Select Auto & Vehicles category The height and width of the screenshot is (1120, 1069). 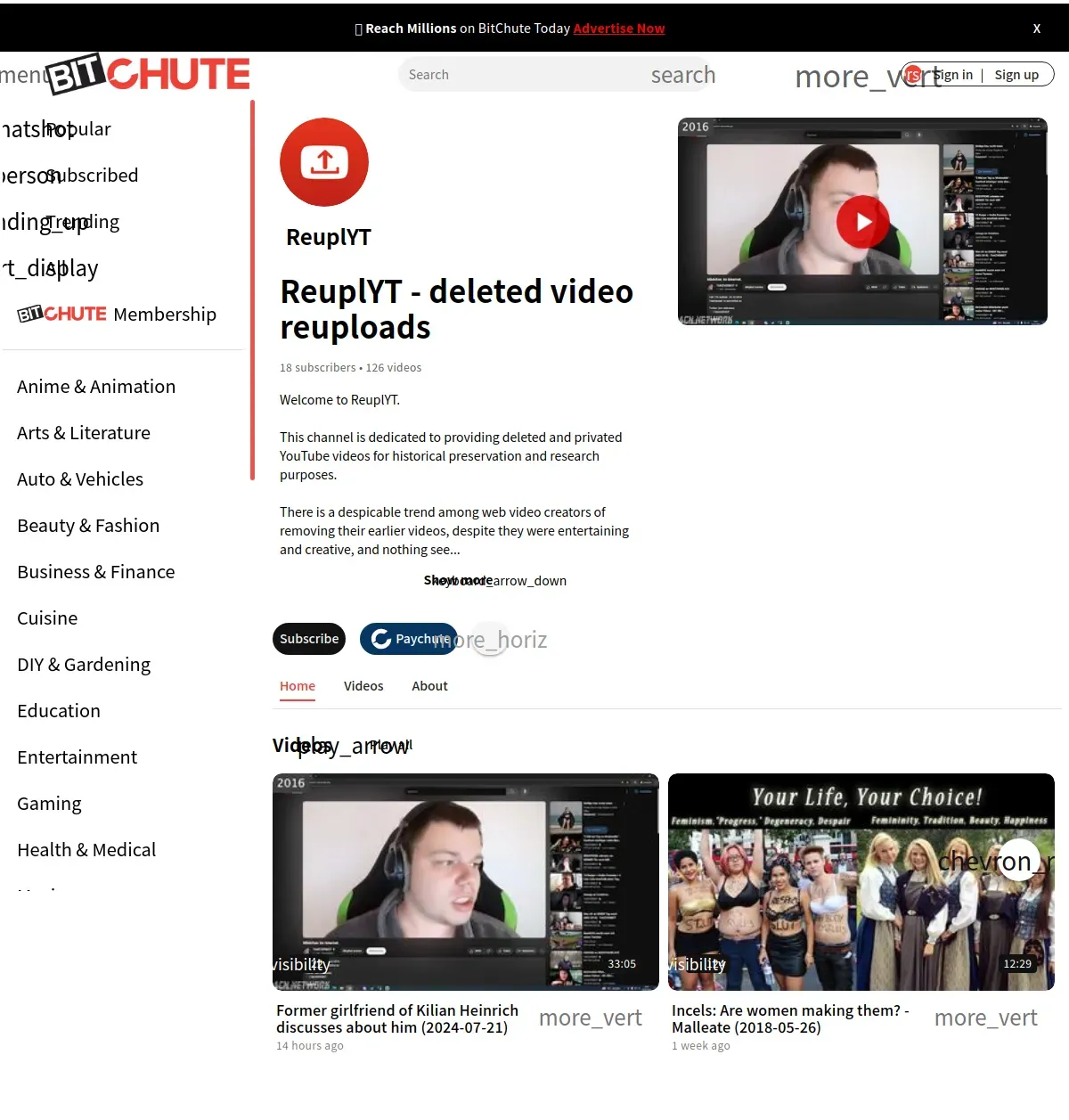[x=80, y=479]
